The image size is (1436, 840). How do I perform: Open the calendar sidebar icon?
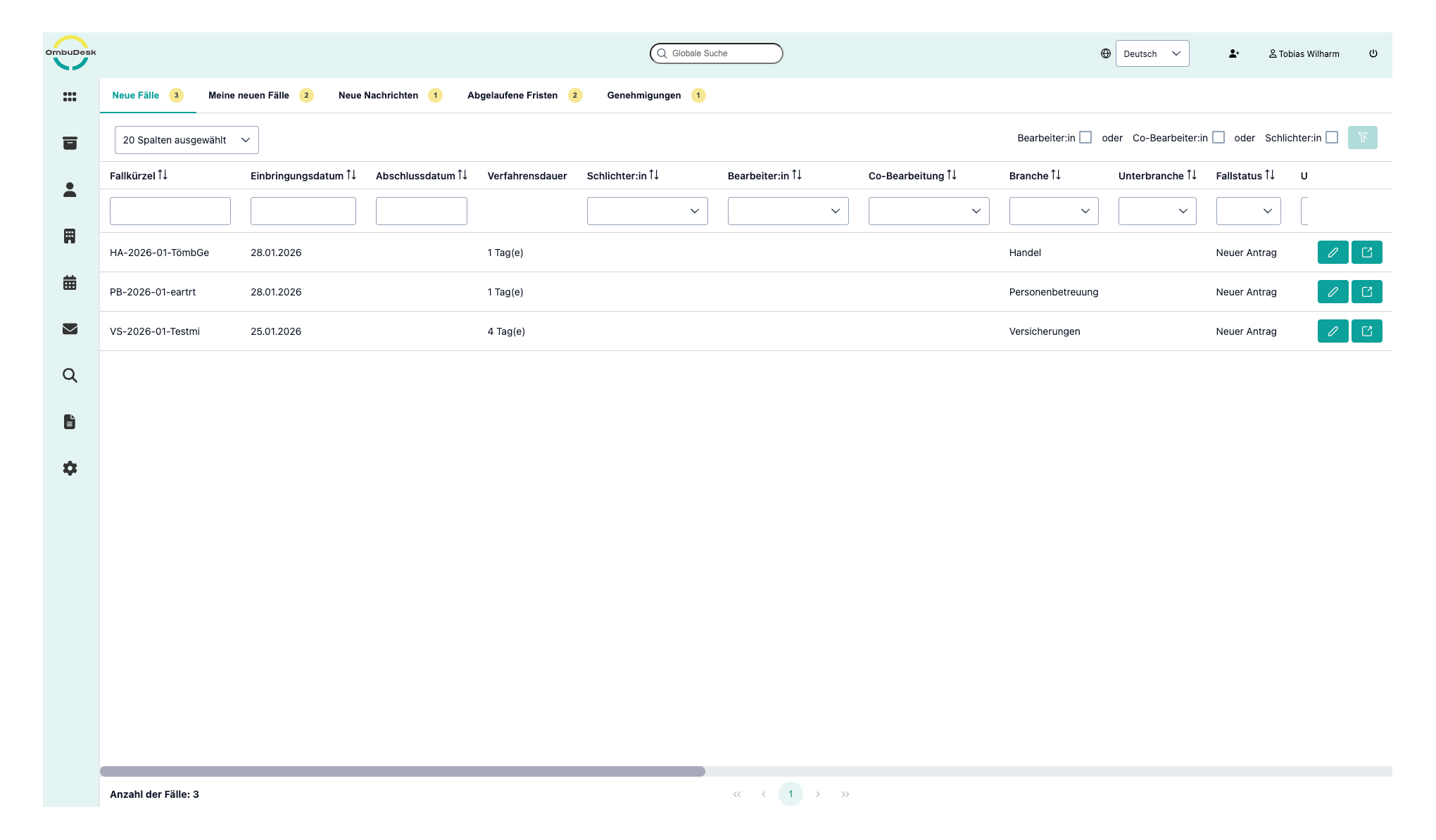70,283
